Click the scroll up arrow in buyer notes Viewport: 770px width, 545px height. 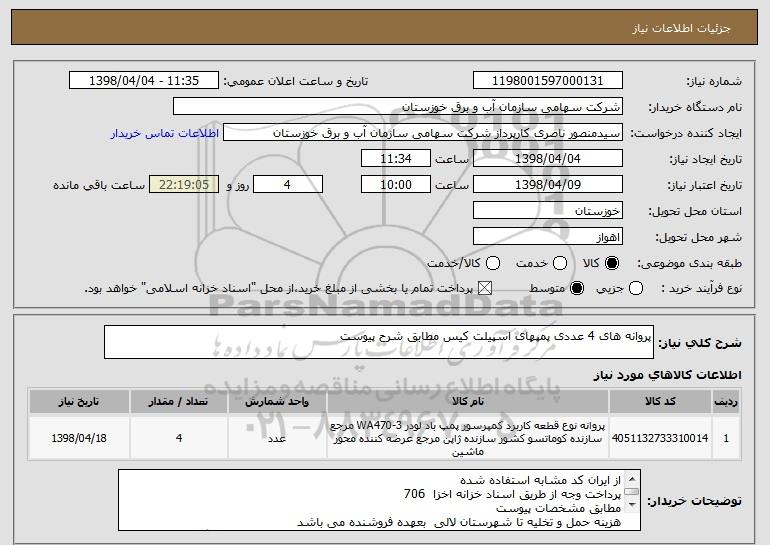point(632,478)
